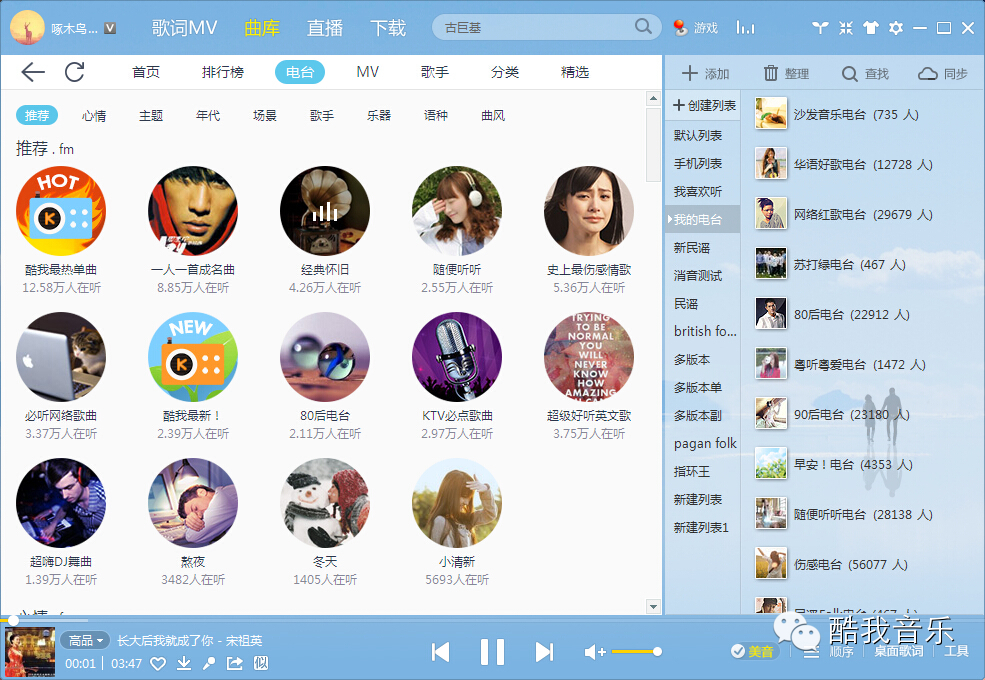The height and width of the screenshot is (680, 985).
Task: Go back using the back arrow
Action: [x=33, y=72]
